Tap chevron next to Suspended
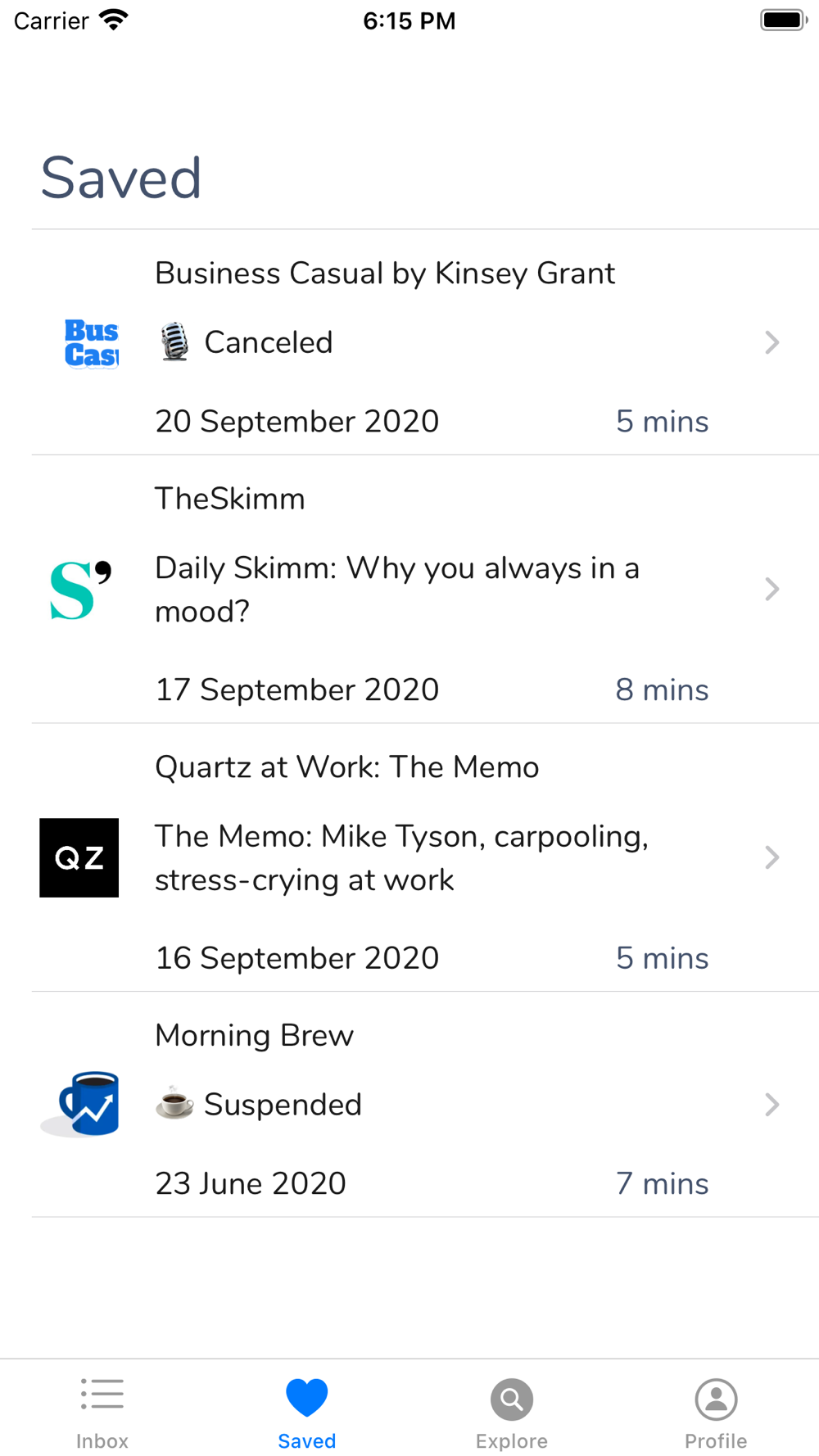Image resolution: width=819 pixels, height=1456 pixels. click(771, 1104)
